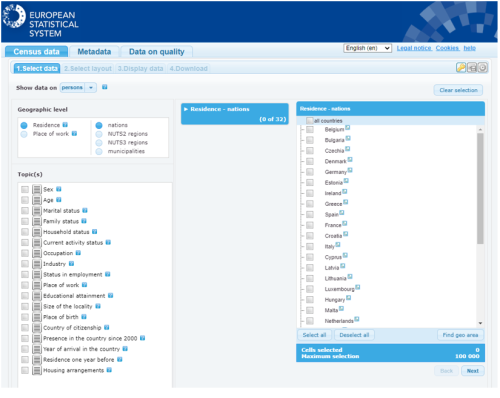Screen dimensions: 500x398
Task: Open the Legal notice link
Action: point(414,48)
